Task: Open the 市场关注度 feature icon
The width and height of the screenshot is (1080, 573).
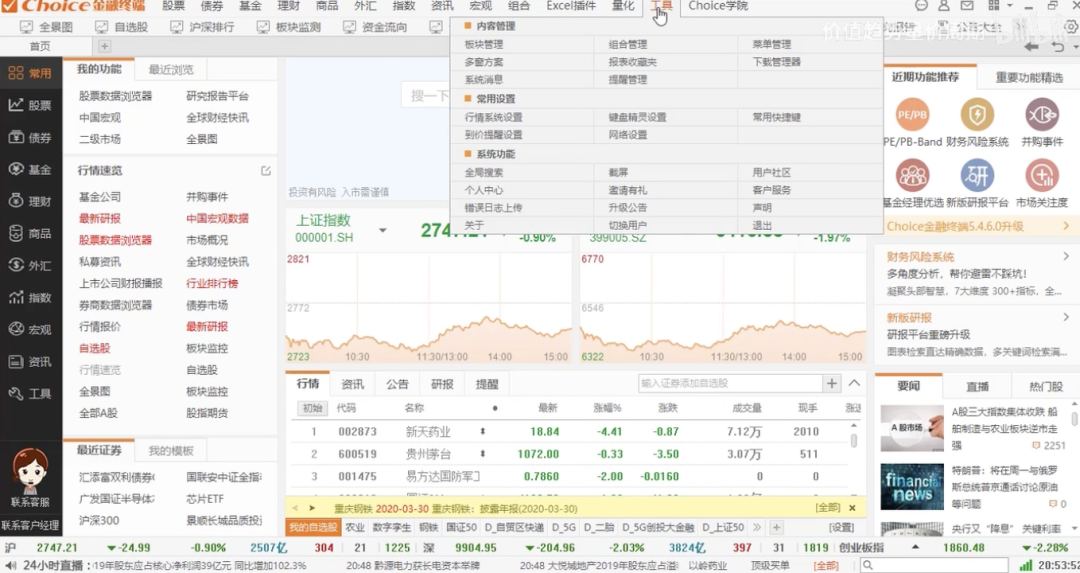Action: point(1042,176)
